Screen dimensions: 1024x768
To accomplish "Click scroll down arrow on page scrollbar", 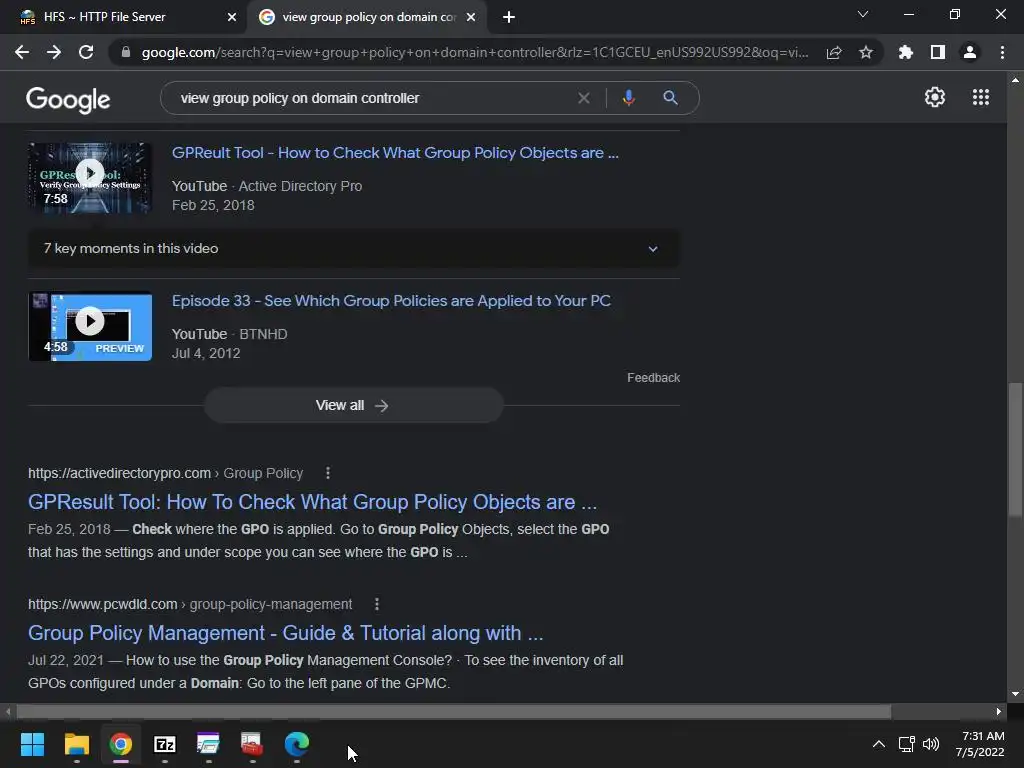I will (1015, 694).
